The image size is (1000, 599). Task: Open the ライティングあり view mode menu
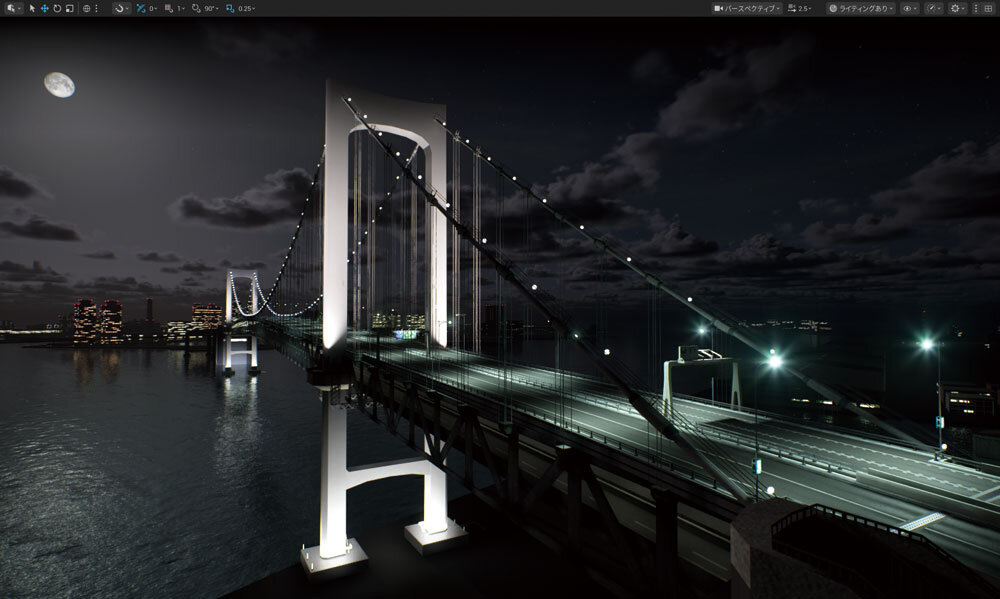(861, 8)
